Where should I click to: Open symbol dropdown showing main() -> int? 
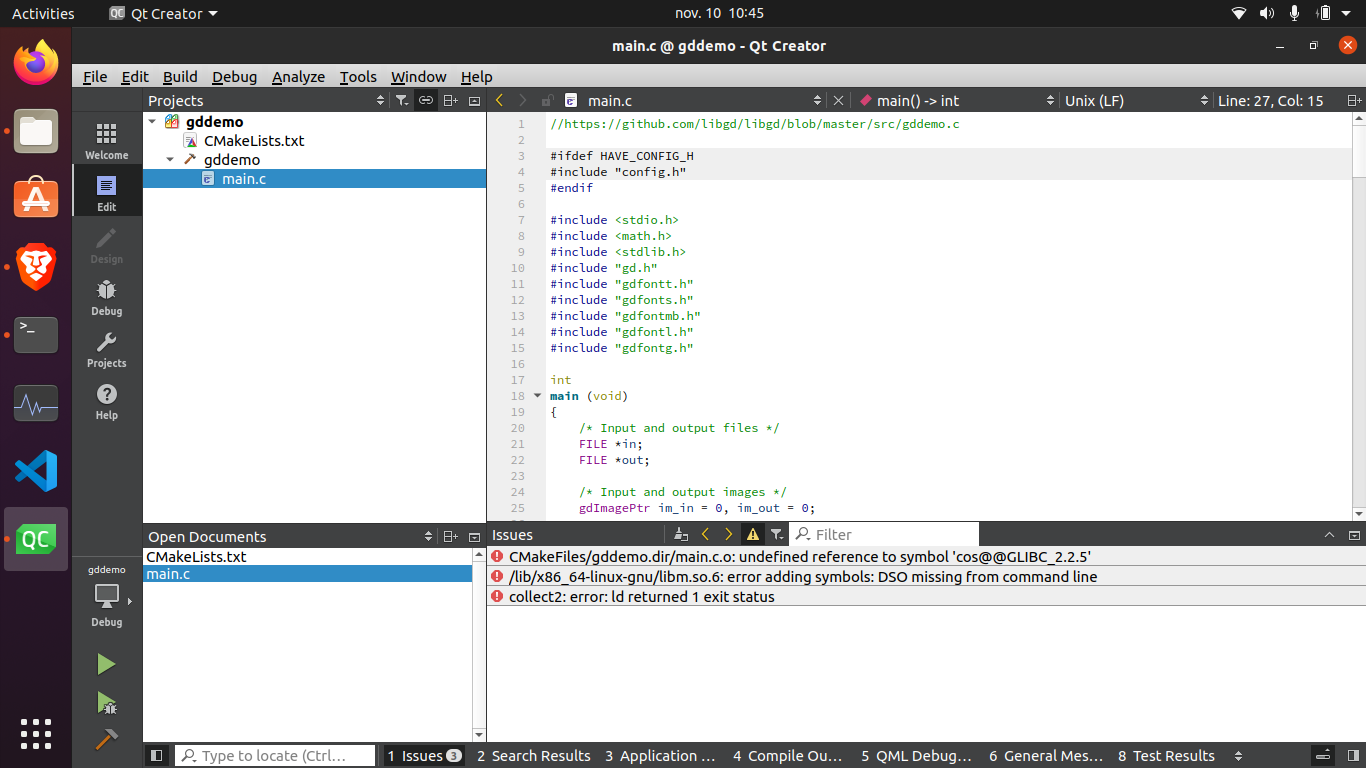click(955, 100)
